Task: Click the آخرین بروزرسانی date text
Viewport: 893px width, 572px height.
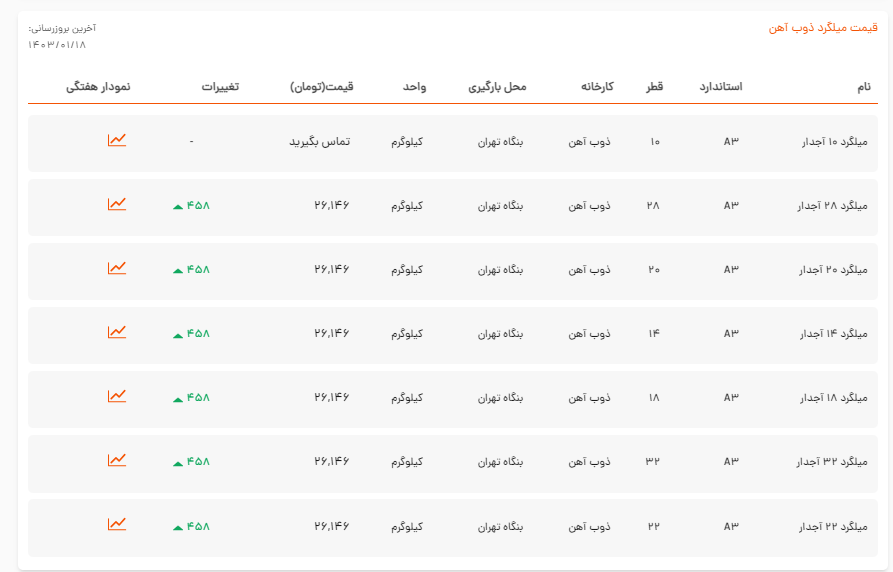Action: [x=58, y=44]
